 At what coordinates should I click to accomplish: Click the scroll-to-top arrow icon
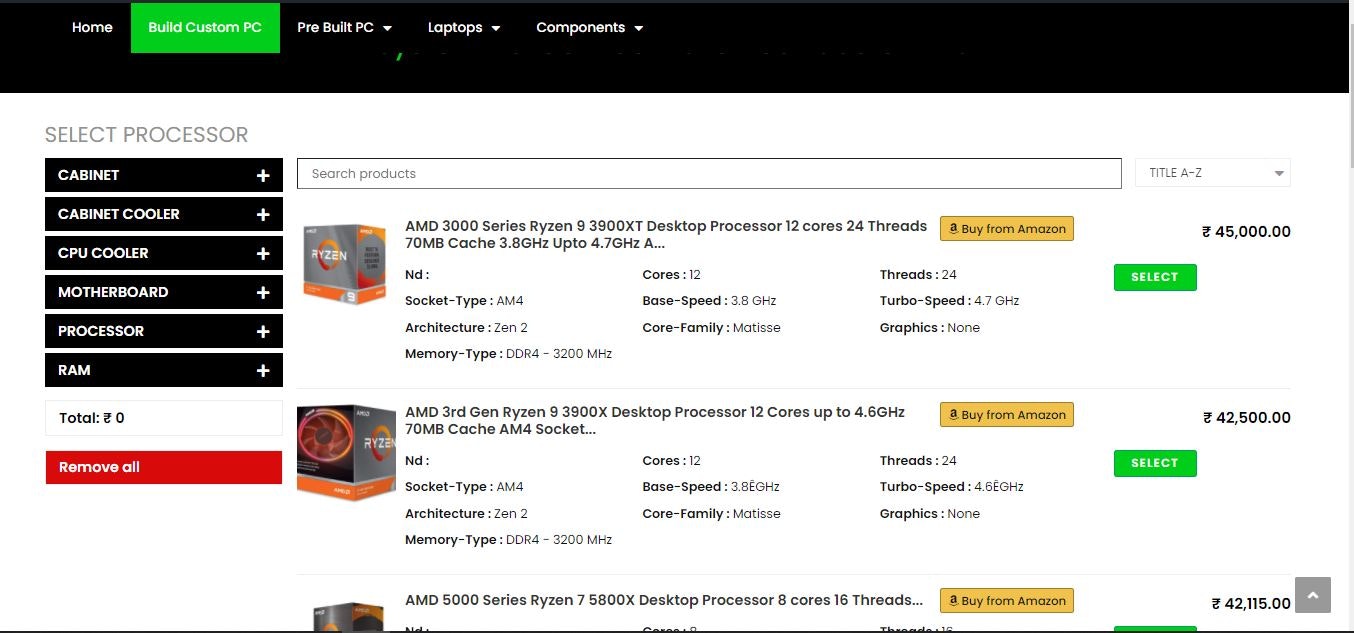[x=1312, y=594]
